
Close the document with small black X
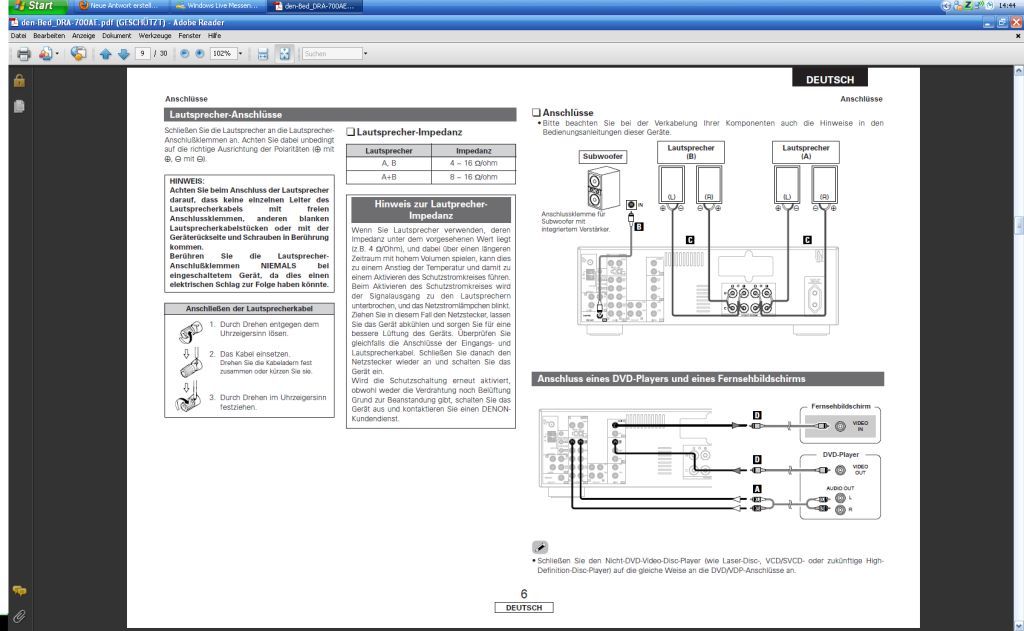(x=1017, y=36)
